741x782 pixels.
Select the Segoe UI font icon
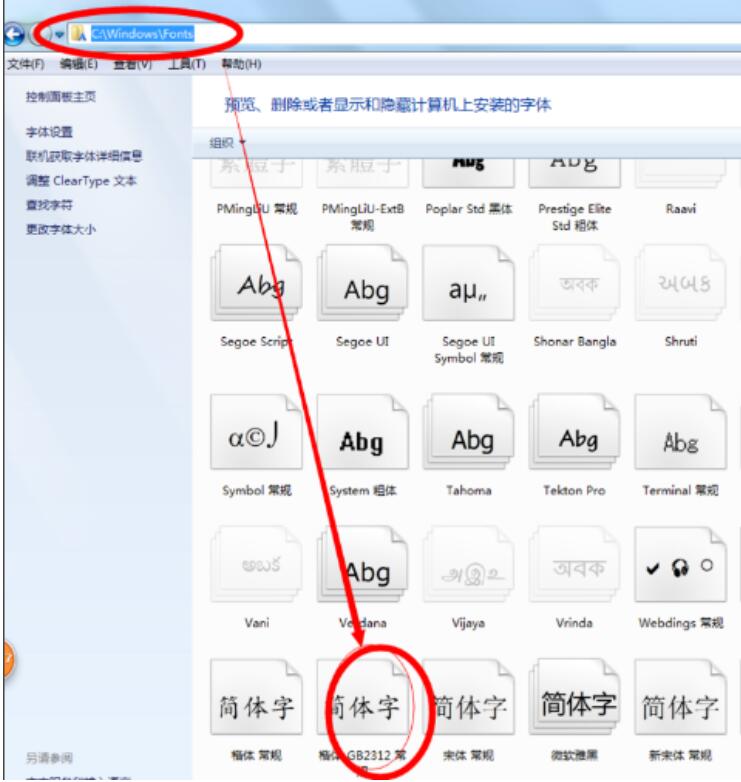363,283
